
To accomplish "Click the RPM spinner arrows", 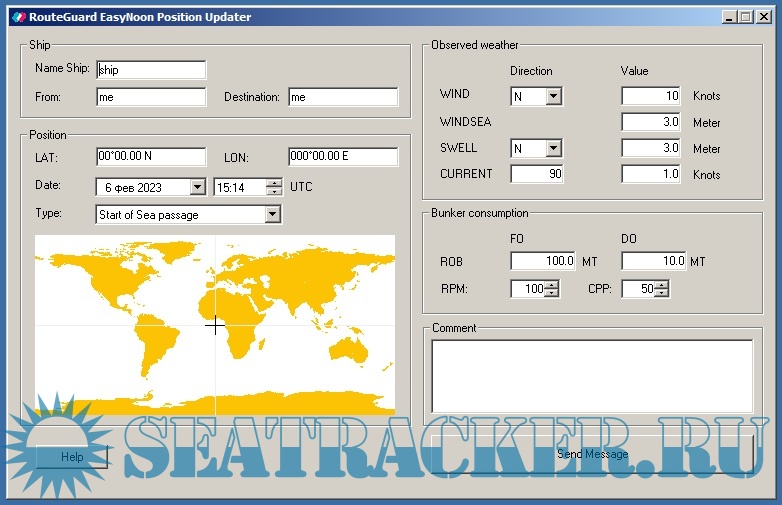I will (552, 289).
